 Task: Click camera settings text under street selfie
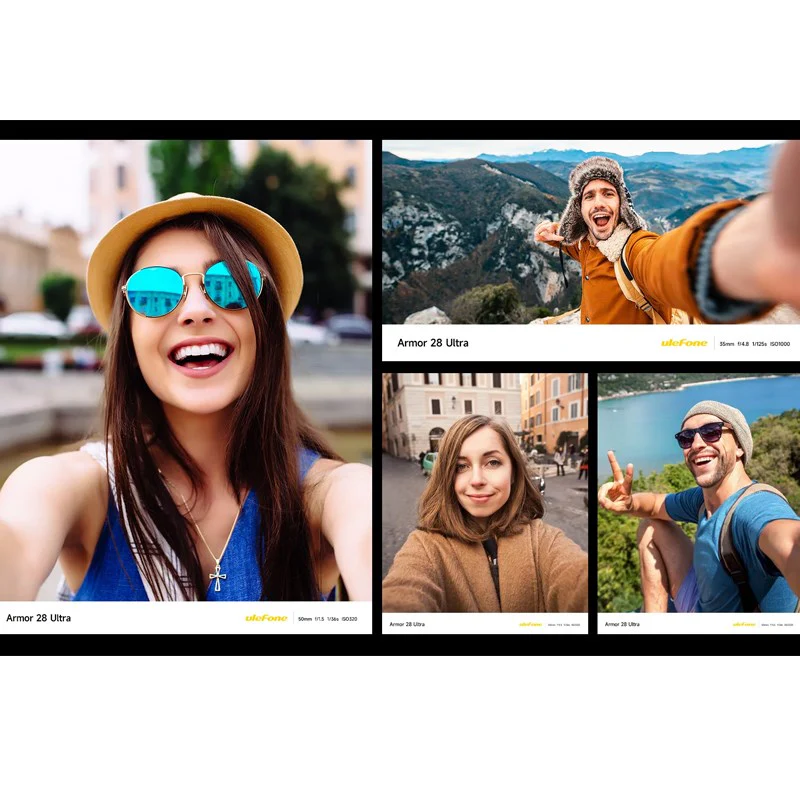(x=564, y=624)
